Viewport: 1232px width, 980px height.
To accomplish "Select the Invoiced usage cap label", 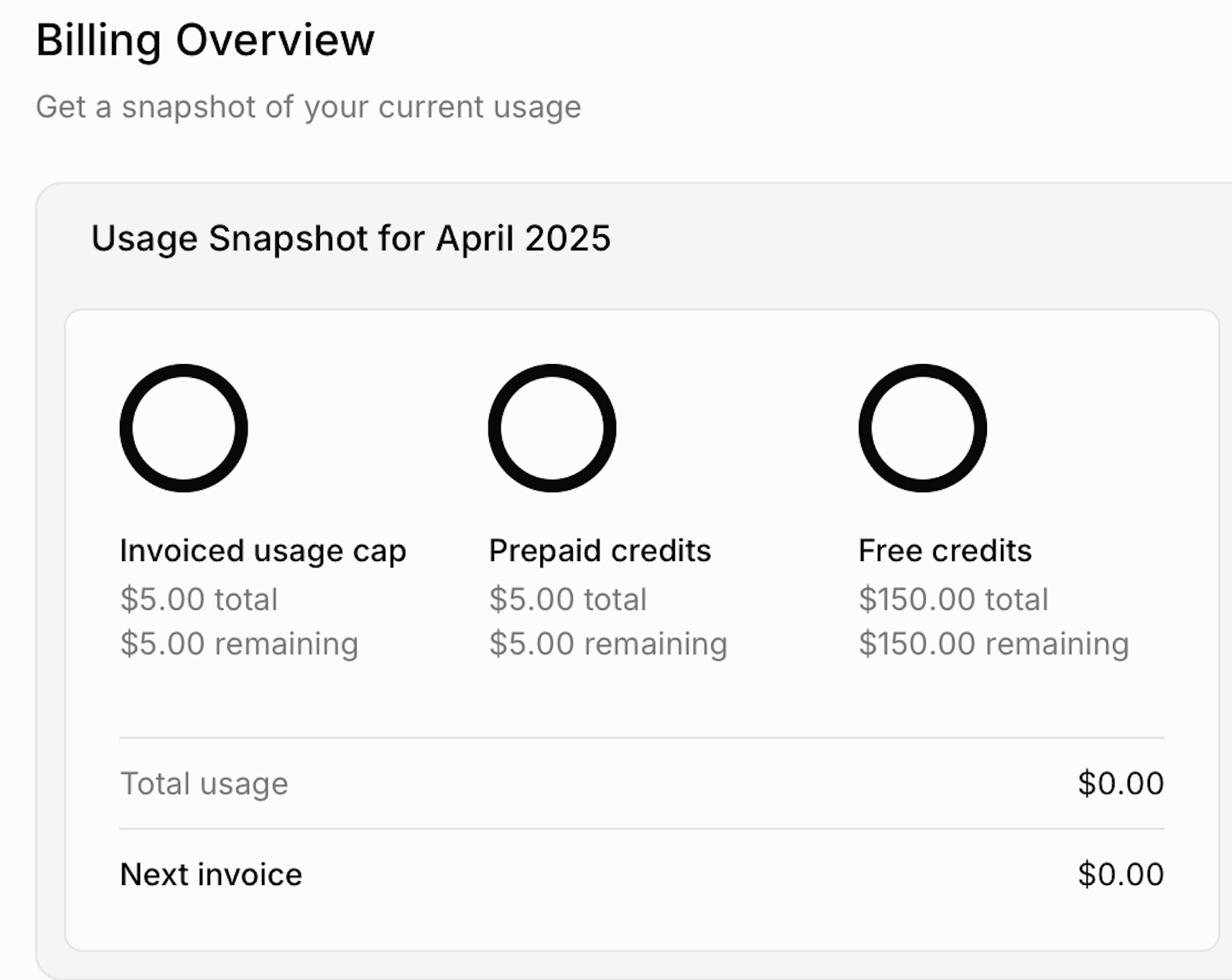I will (263, 551).
